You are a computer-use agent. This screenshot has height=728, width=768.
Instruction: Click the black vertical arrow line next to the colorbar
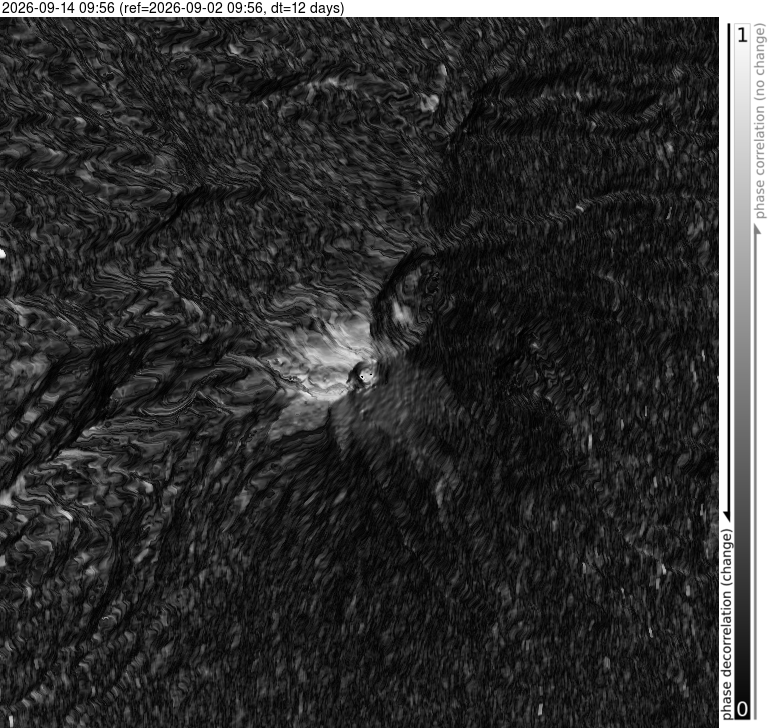pos(728,269)
